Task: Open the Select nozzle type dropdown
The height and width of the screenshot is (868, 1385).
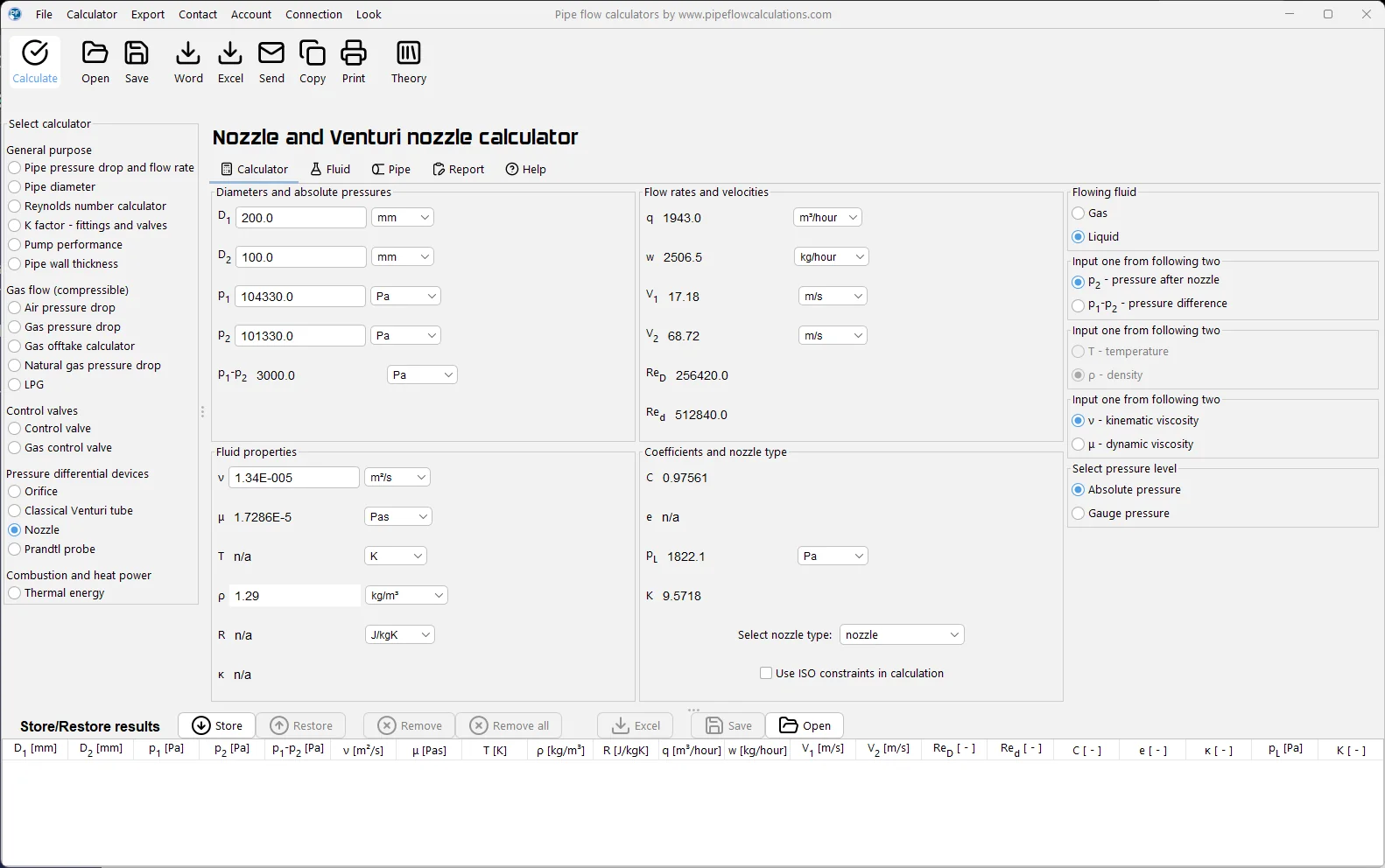Action: click(x=902, y=634)
